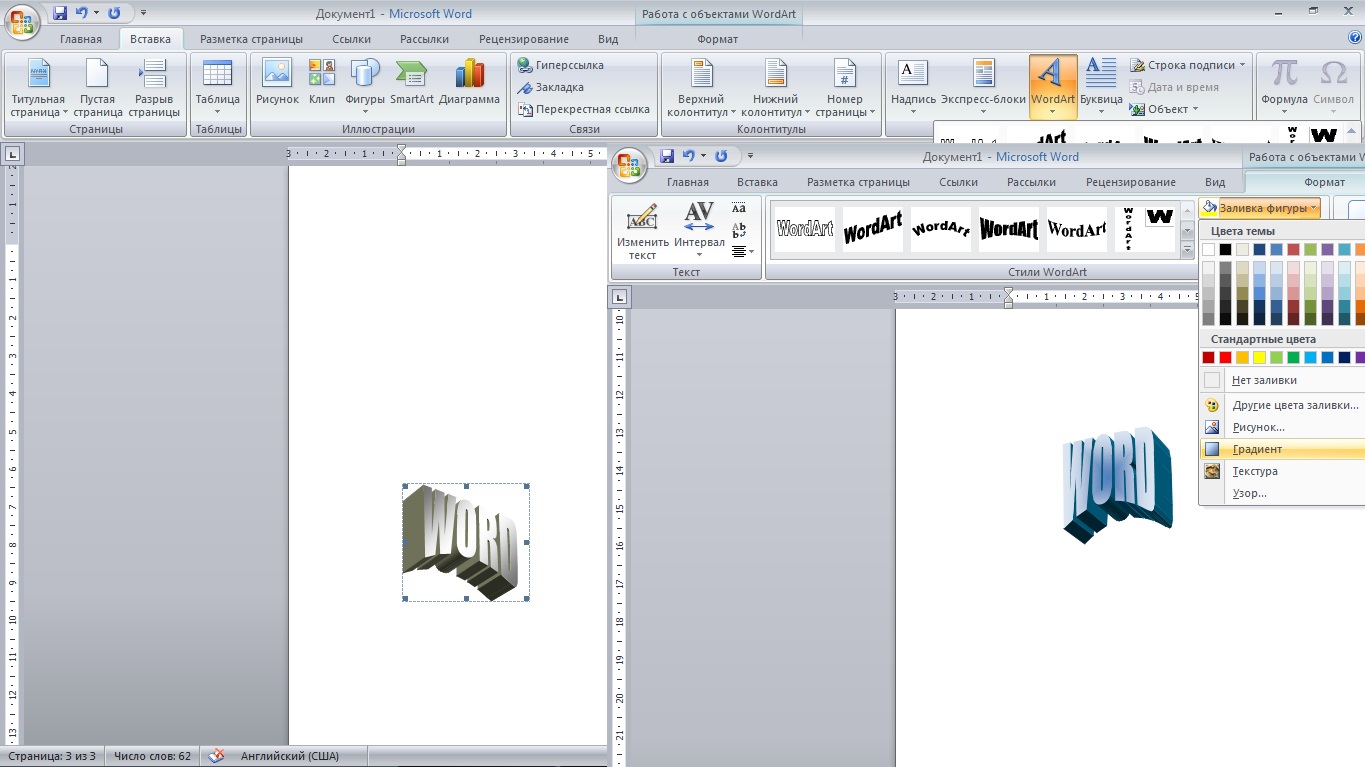
Task: Click Перекрестная ссылка cross-reference button
Action: coord(584,109)
